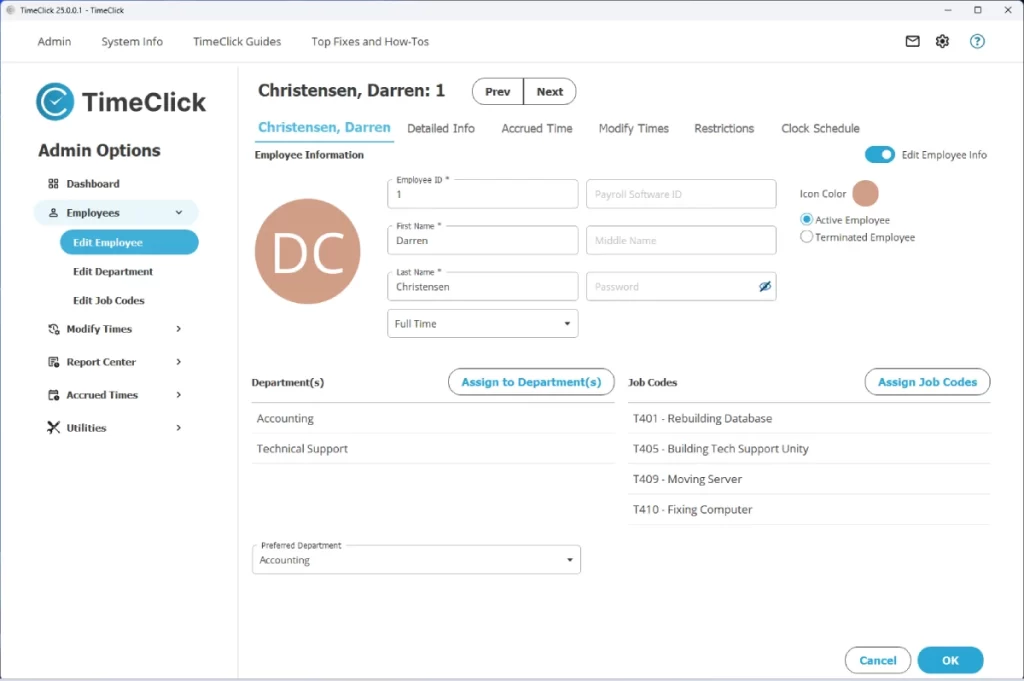Click the help question mark icon
The image size is (1024, 681).
click(977, 42)
